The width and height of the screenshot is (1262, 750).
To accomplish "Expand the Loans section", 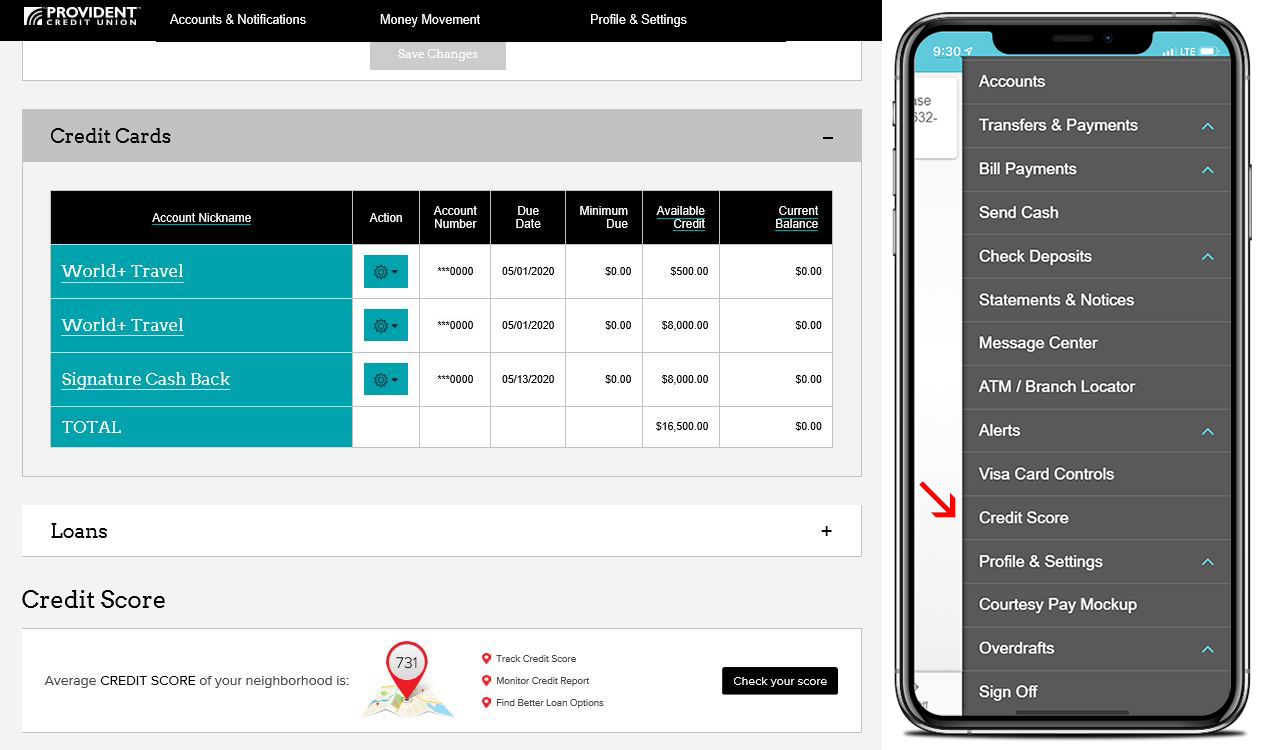I will pos(826,531).
